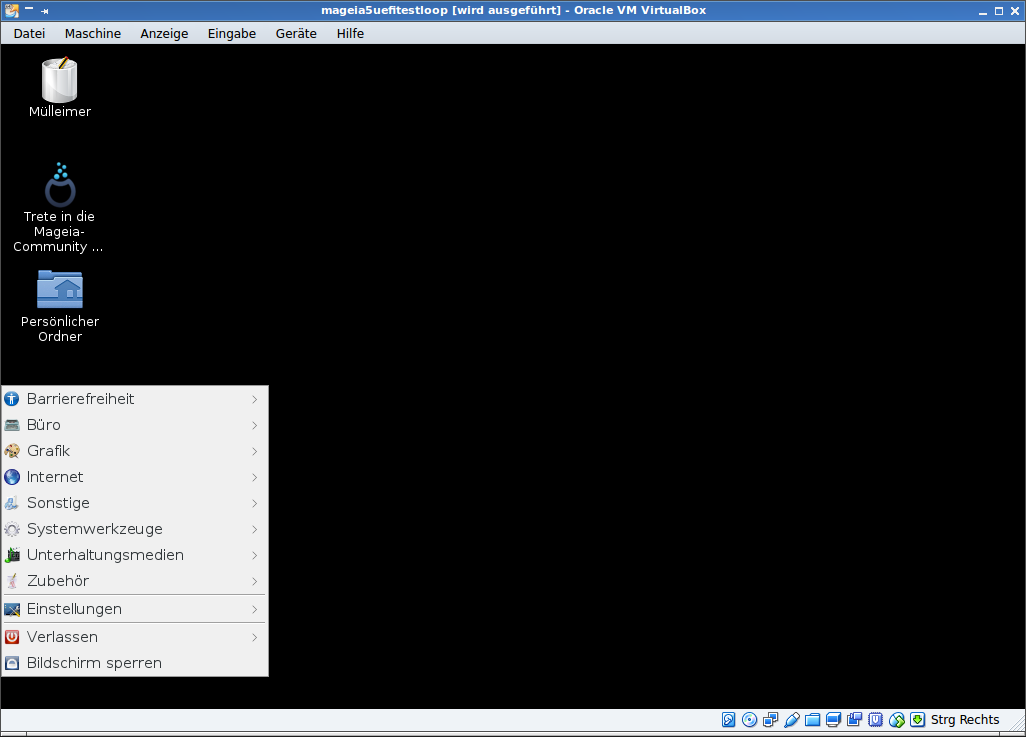This screenshot has height=737, width=1026.
Task: Click the 'Mülleimer' desktop label text
Action: click(x=60, y=112)
